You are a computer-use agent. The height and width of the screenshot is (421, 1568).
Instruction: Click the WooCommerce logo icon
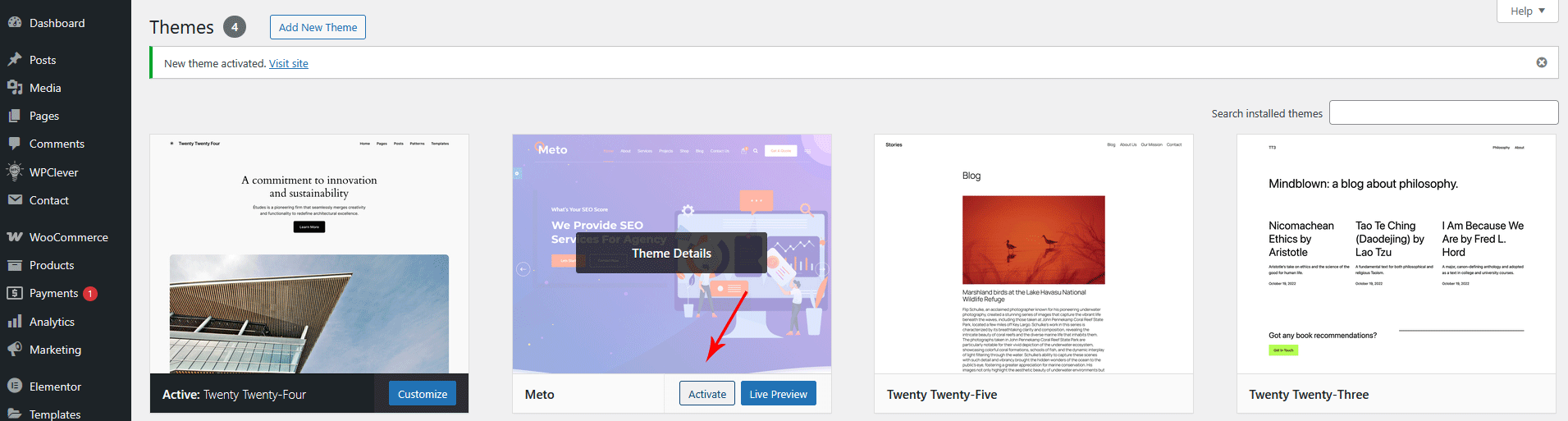(x=15, y=237)
